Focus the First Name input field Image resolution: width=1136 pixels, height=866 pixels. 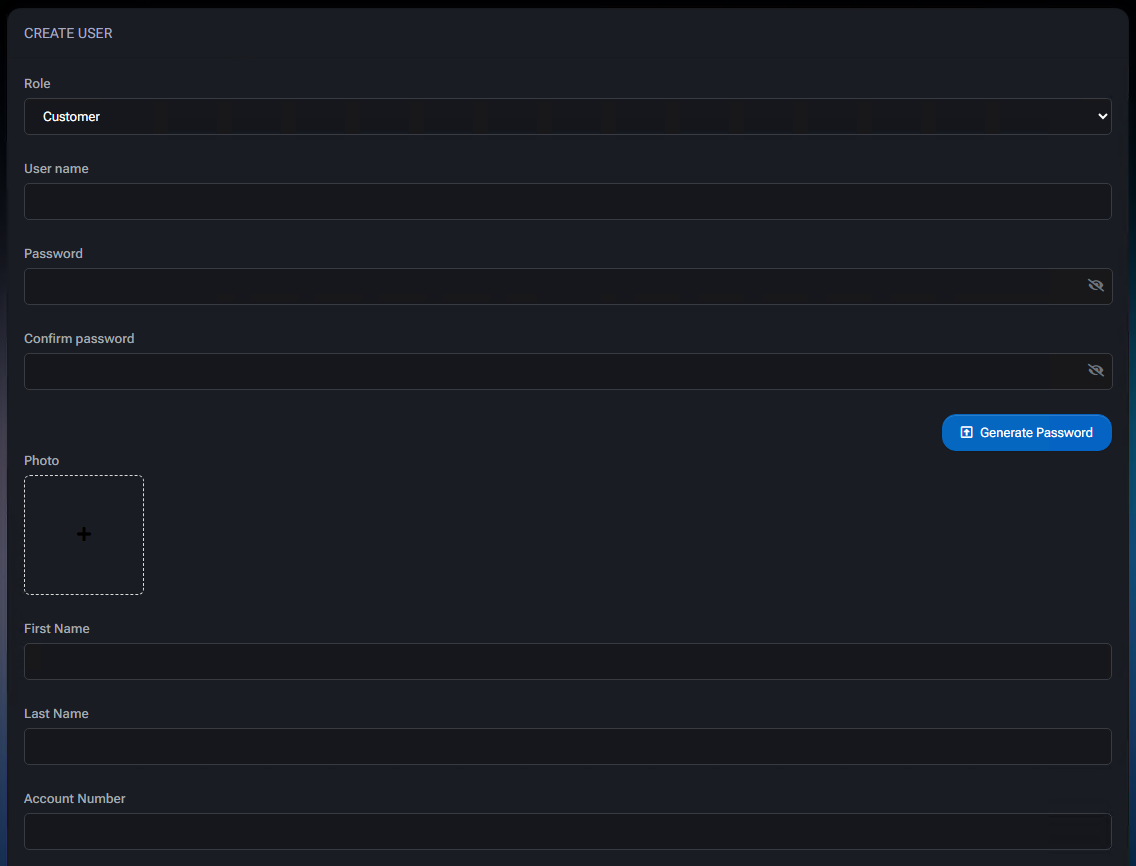click(x=568, y=662)
